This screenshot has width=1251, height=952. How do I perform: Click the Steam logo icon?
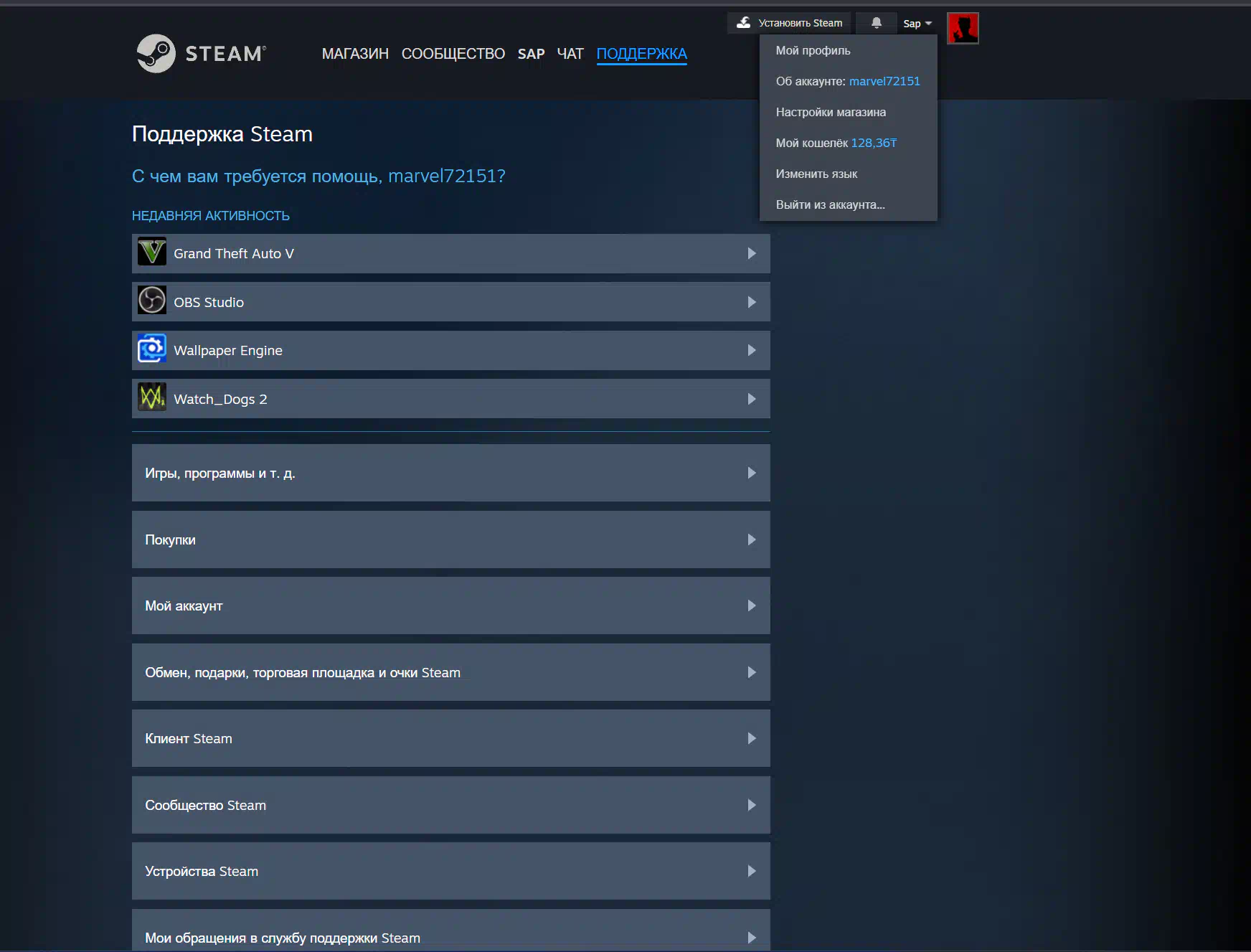click(x=156, y=54)
